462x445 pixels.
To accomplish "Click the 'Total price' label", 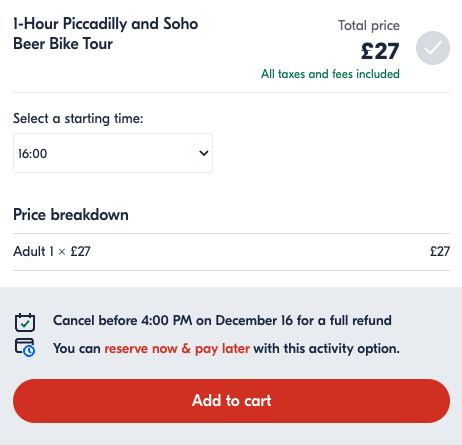I will (x=369, y=26).
